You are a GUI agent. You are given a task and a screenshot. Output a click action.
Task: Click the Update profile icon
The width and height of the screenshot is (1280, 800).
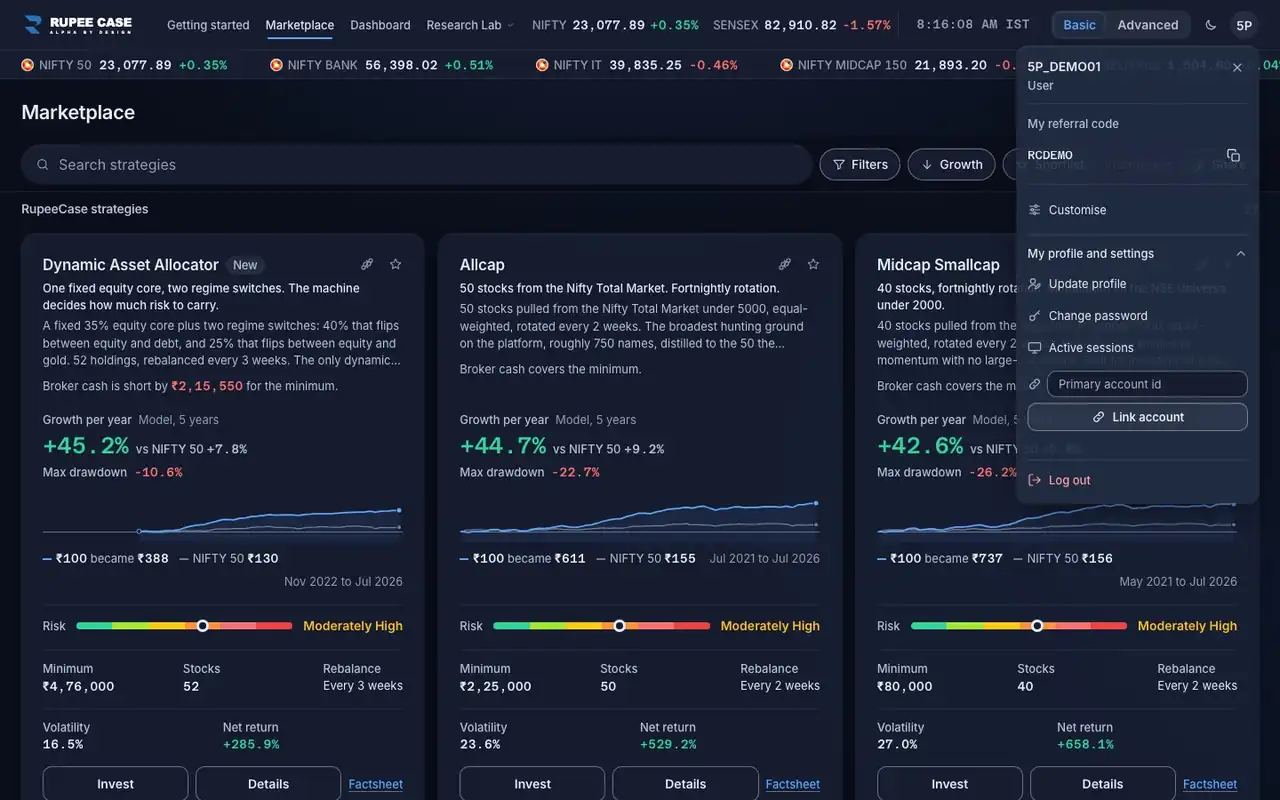1035,284
